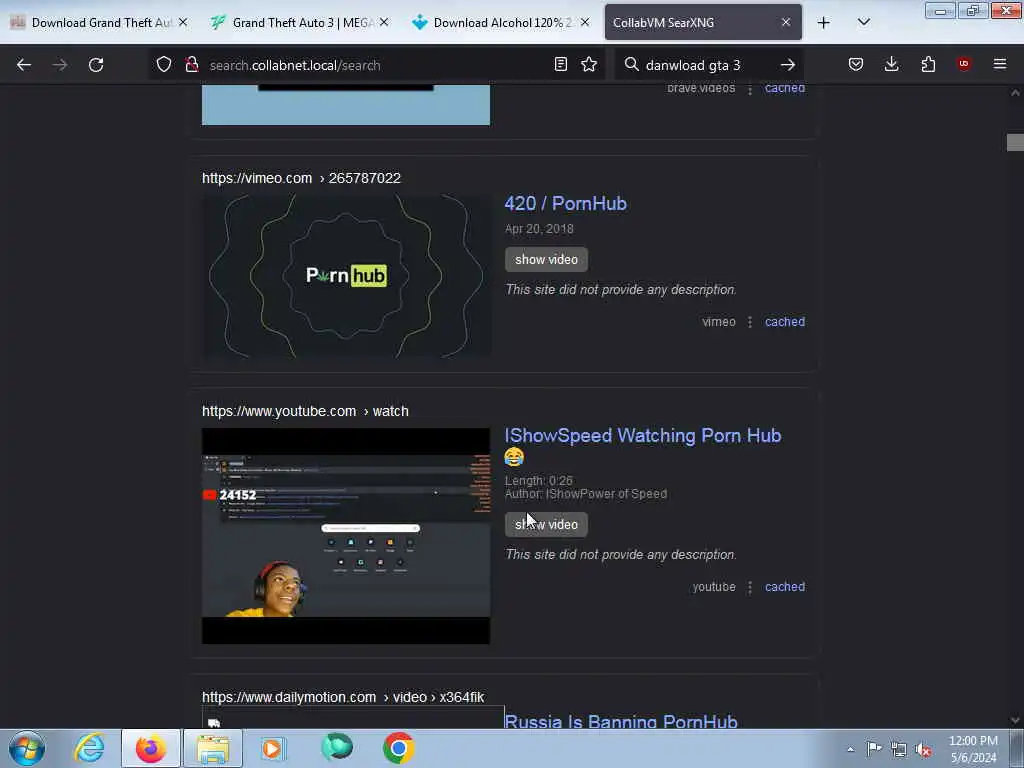Open the brave.videos result's three-dot options

click(x=750, y=89)
